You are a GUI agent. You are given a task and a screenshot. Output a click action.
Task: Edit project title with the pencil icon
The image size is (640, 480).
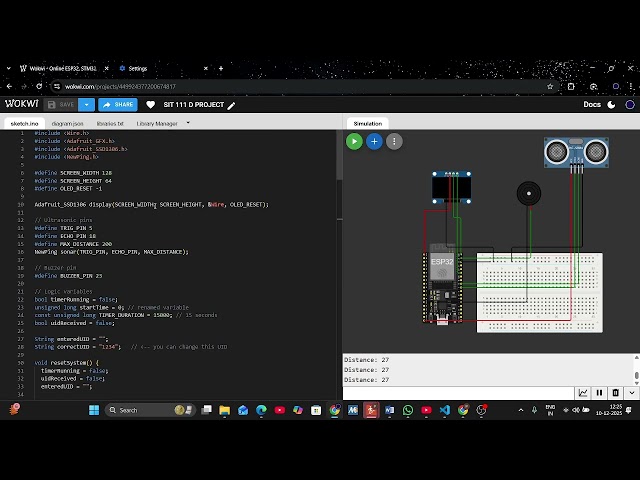point(231,106)
